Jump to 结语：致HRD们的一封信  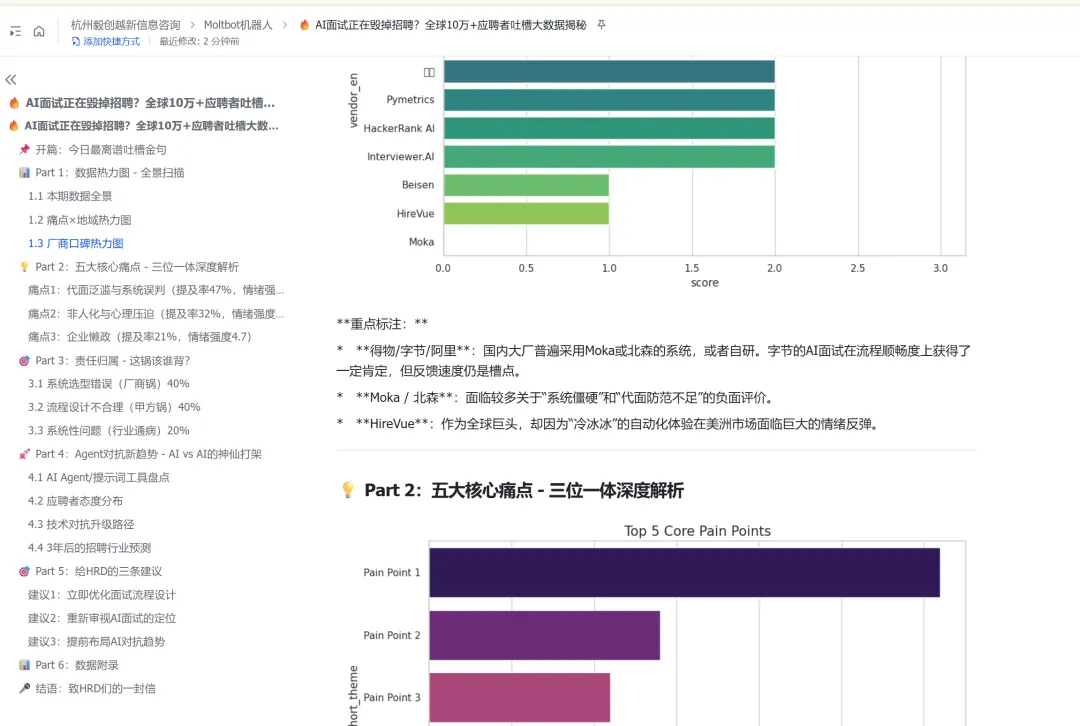(95, 688)
